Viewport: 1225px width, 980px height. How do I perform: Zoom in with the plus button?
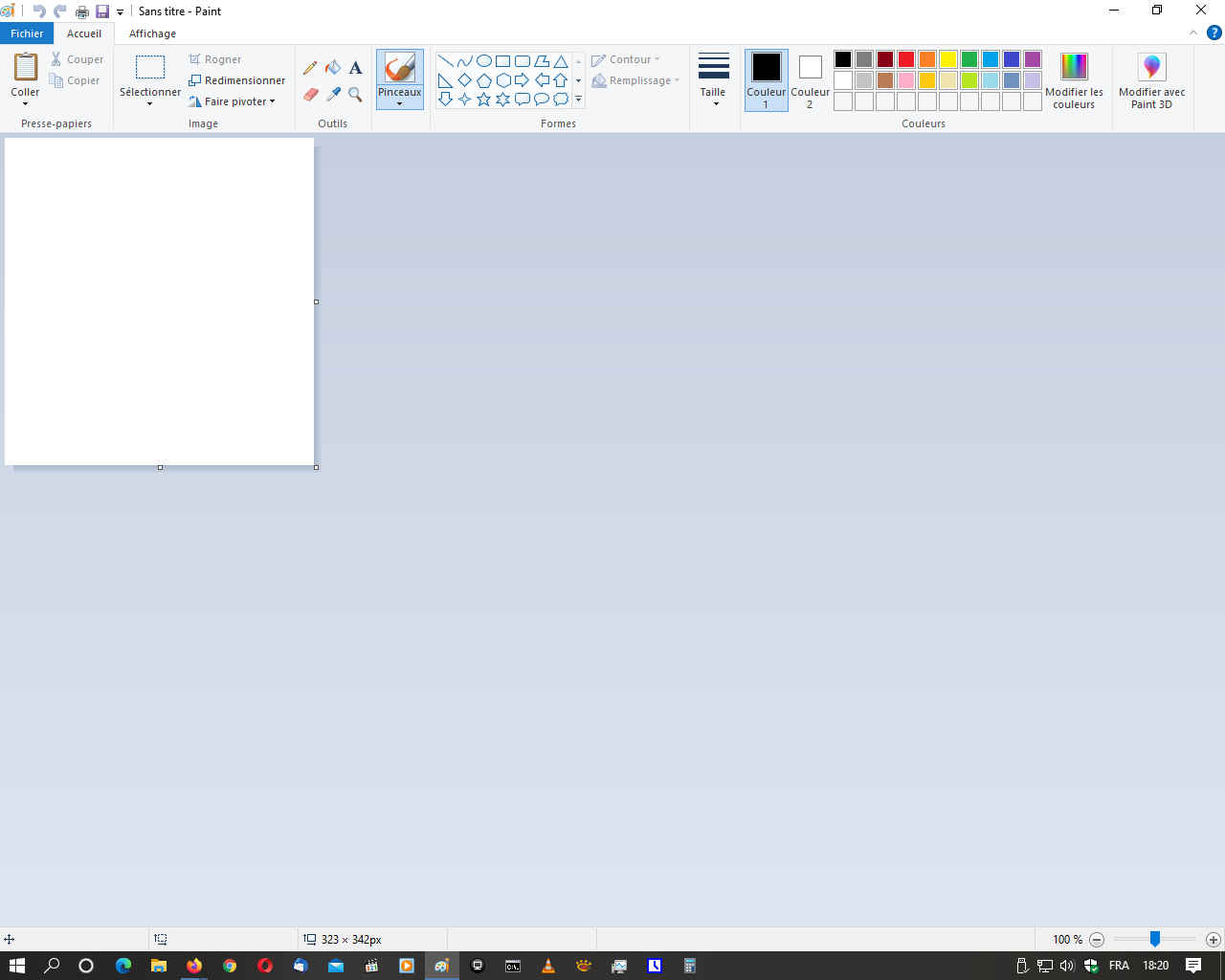point(1214,940)
